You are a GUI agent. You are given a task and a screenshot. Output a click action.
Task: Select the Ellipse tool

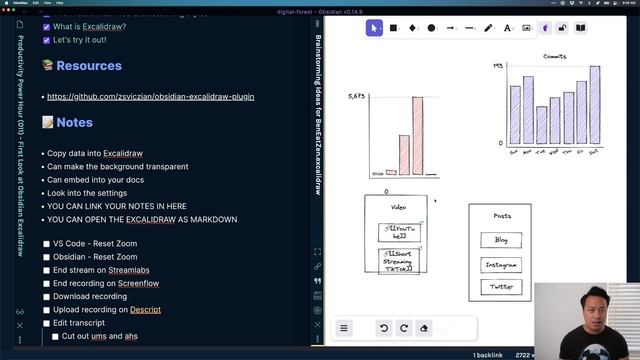point(431,28)
